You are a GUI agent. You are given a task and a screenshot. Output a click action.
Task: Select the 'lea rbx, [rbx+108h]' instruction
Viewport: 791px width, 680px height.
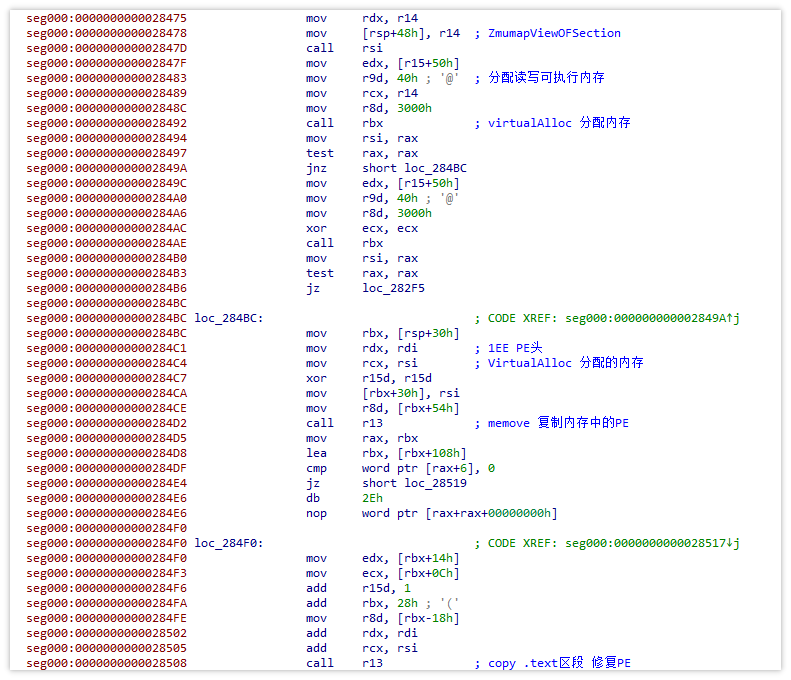(383, 453)
